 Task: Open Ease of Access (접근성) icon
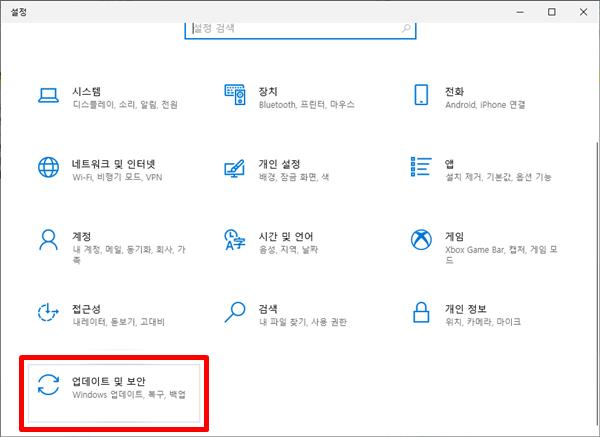pyautogui.click(x=48, y=312)
